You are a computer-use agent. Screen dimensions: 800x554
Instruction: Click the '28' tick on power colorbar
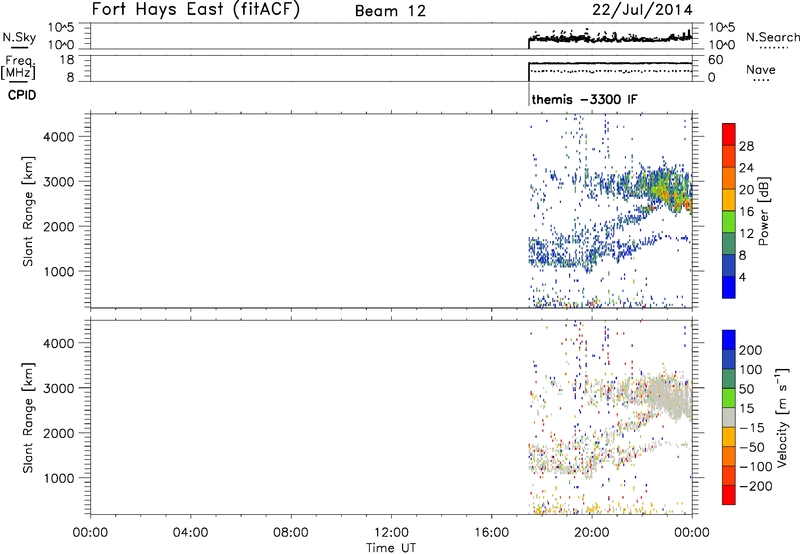pyautogui.click(x=746, y=146)
